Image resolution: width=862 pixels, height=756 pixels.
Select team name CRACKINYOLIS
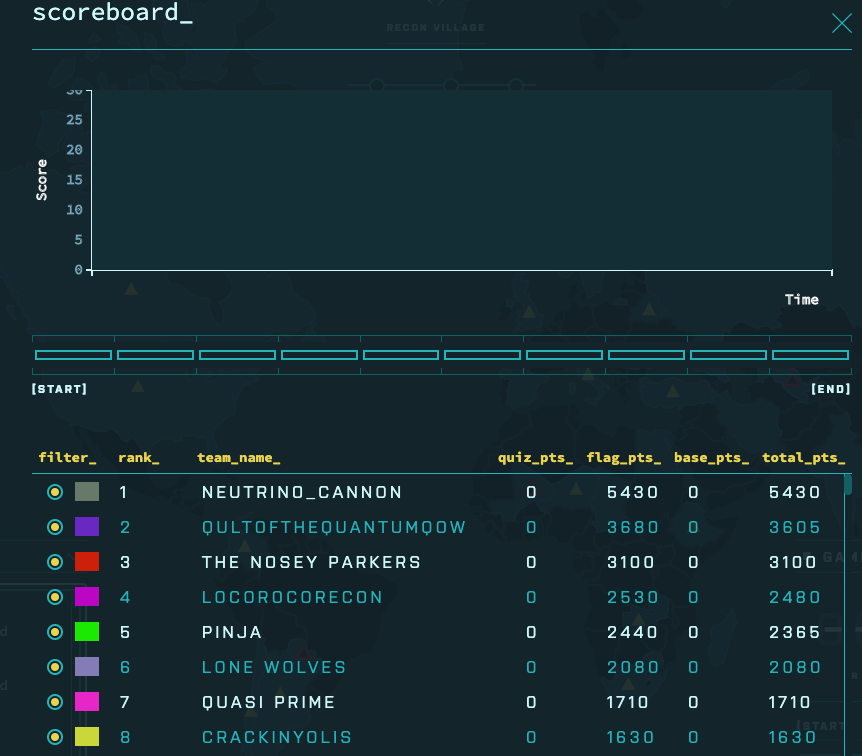(x=277, y=737)
